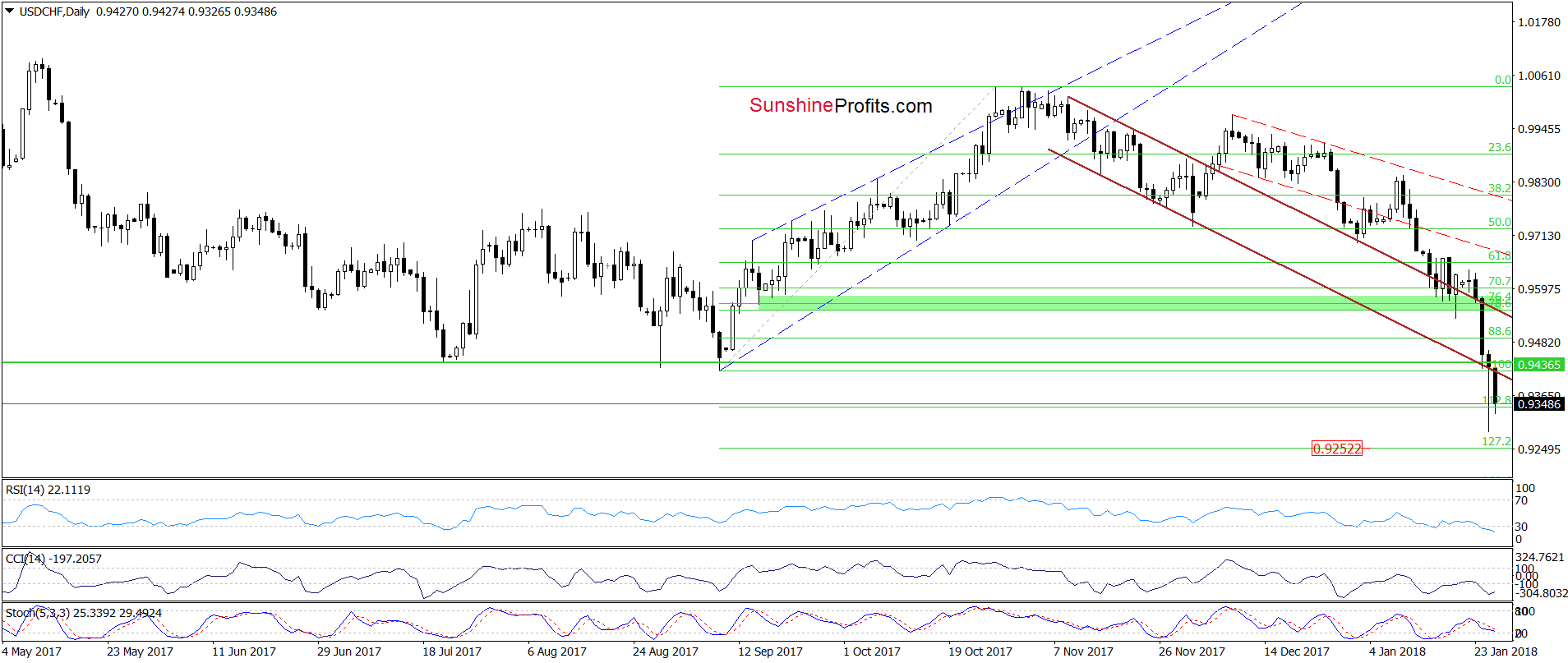The width and height of the screenshot is (1568, 663).
Task: Click the 127.2 Fibonacci extension label
Action: 1497,441
